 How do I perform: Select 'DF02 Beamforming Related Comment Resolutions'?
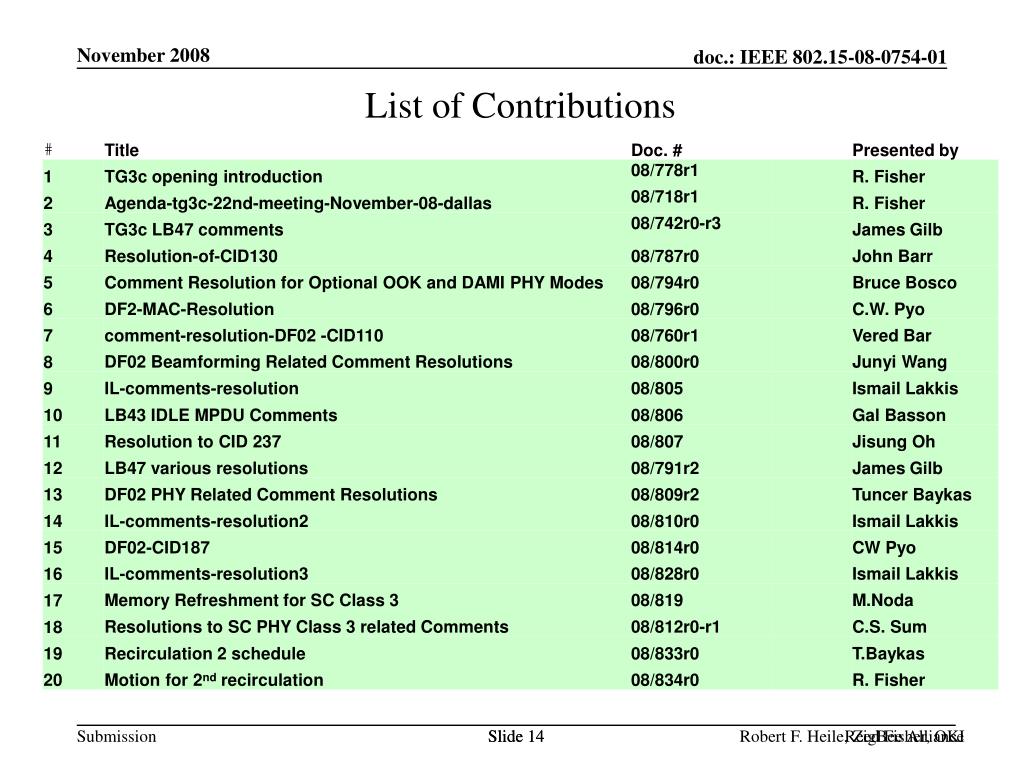[308, 362]
